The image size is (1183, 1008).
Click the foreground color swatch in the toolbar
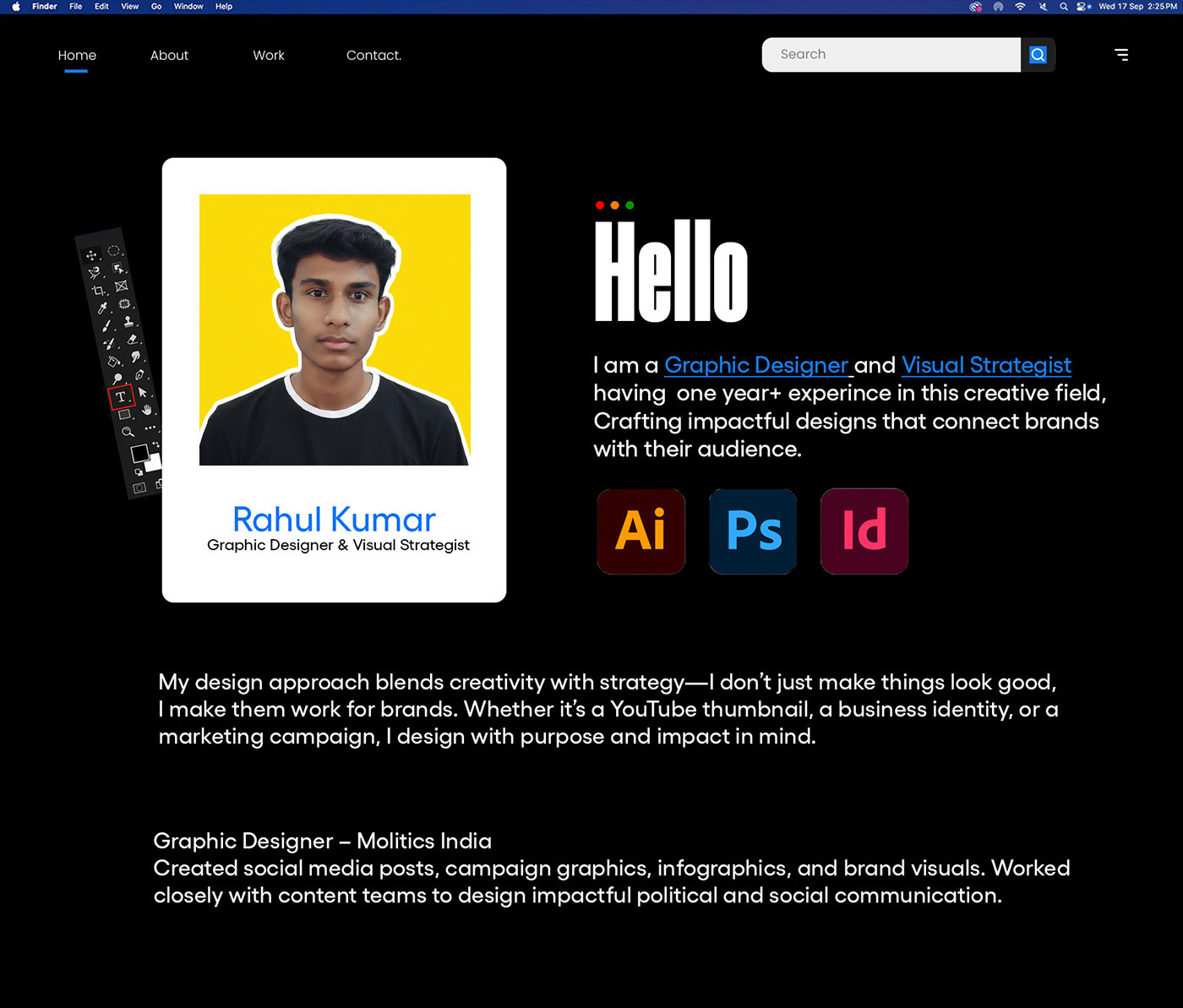point(141,455)
